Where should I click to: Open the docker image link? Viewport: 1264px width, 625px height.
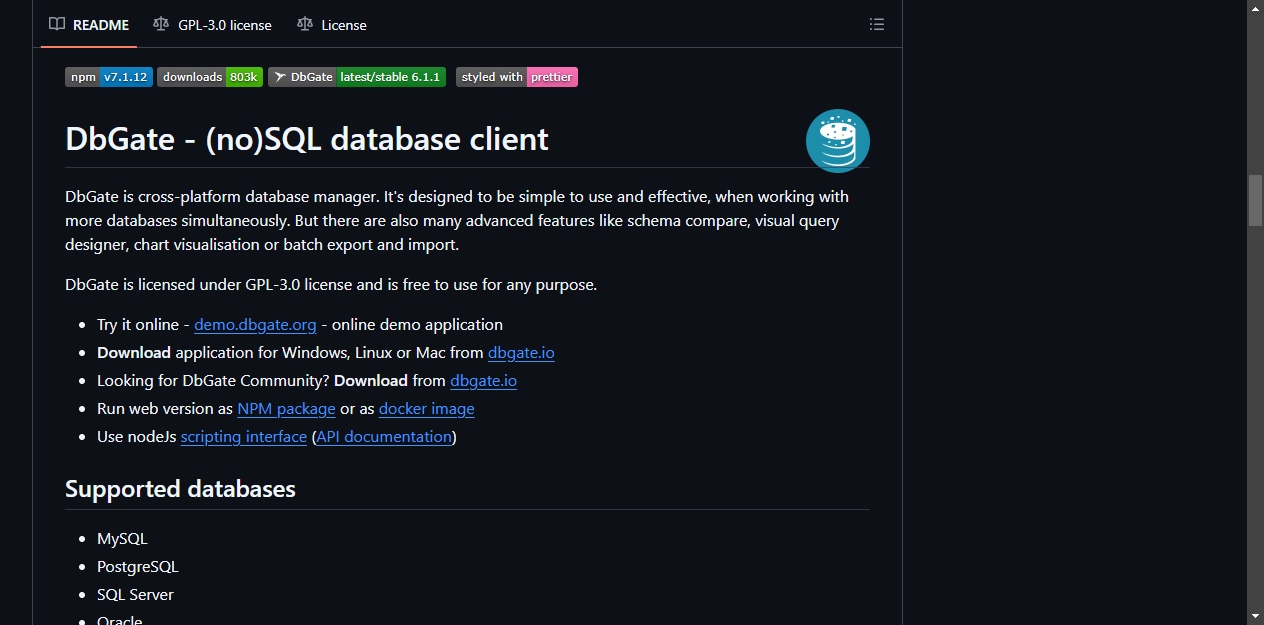[x=426, y=409]
